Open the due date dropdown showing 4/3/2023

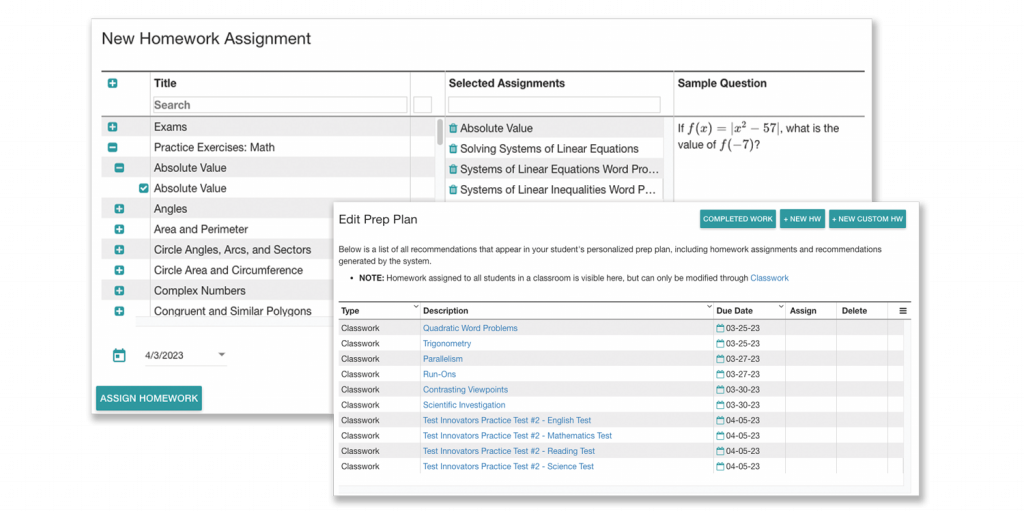221,355
